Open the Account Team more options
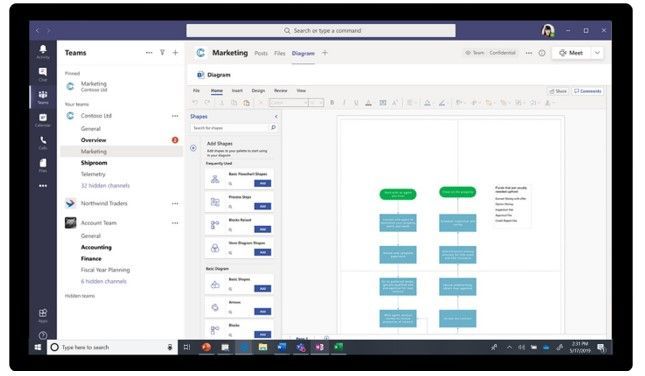Viewport: 645px width, 376px height. pyautogui.click(x=175, y=223)
